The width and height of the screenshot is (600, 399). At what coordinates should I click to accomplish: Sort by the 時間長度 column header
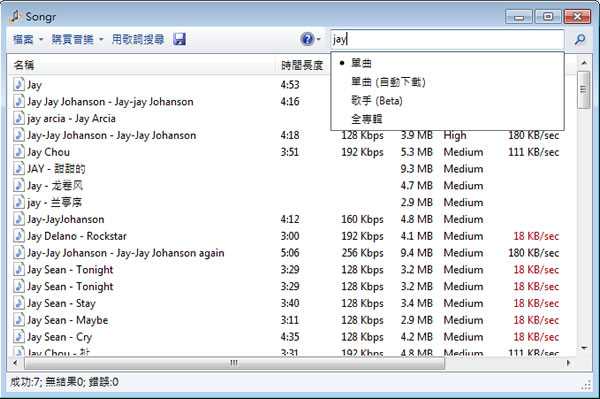[302, 65]
